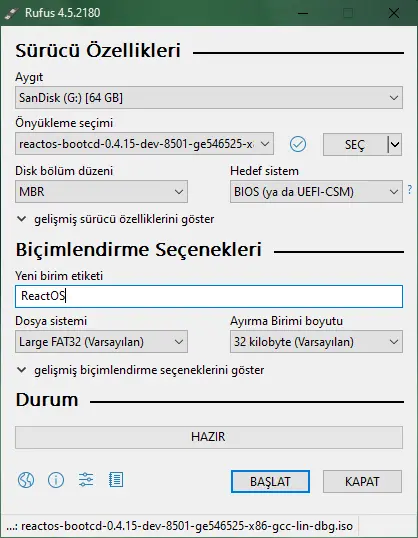Click the Biçimlendirme Seçenekleri heading

click(139, 249)
